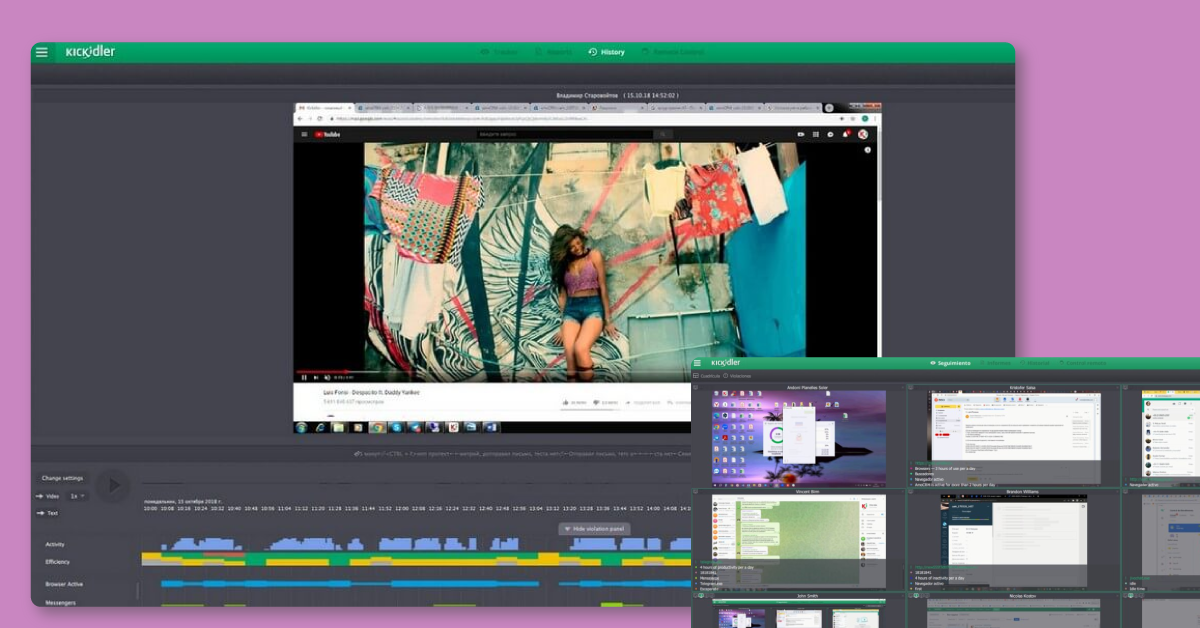1200x628 pixels.
Task: Switch to the History tab
Action: (x=606, y=52)
